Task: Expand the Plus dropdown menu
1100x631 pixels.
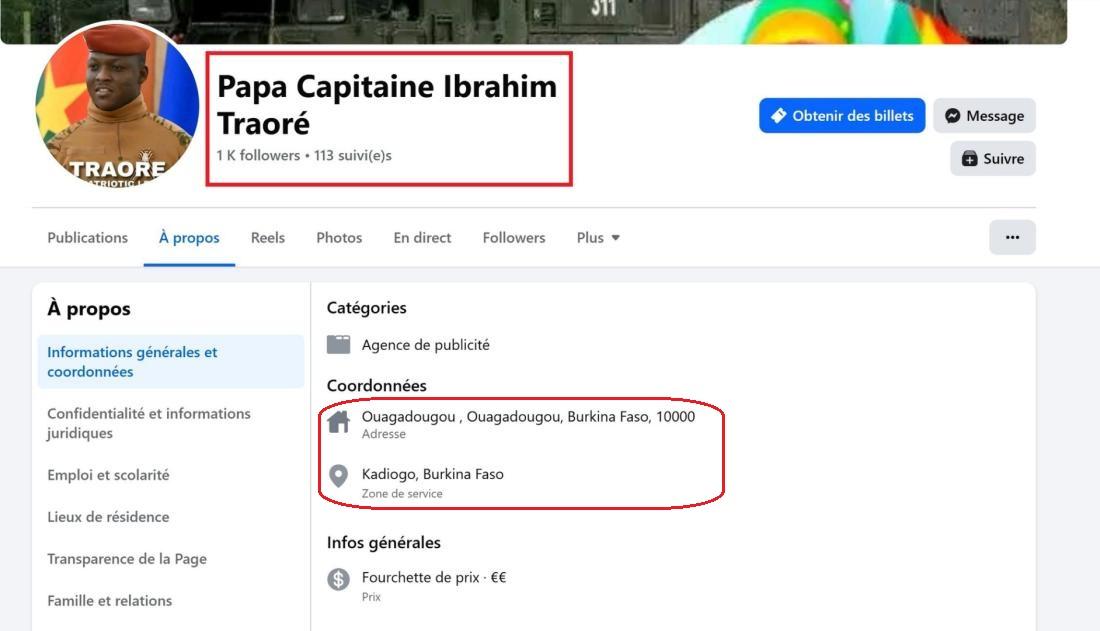Action: pyautogui.click(x=598, y=238)
